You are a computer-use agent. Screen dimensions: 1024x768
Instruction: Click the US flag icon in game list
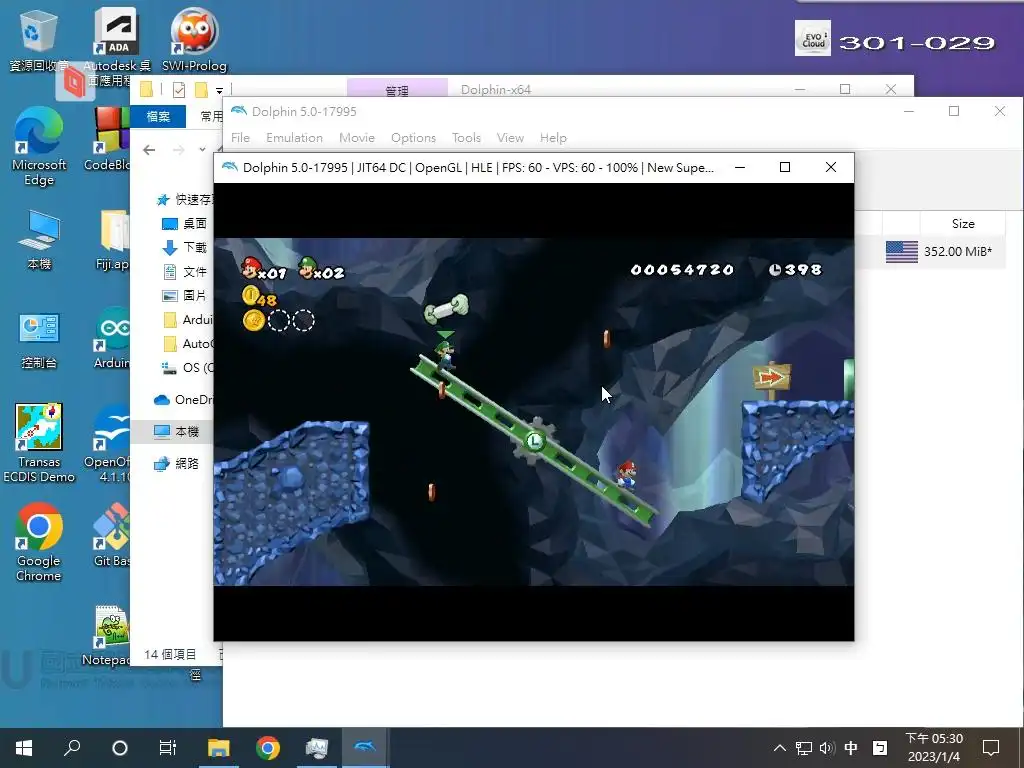pyautogui.click(x=902, y=251)
